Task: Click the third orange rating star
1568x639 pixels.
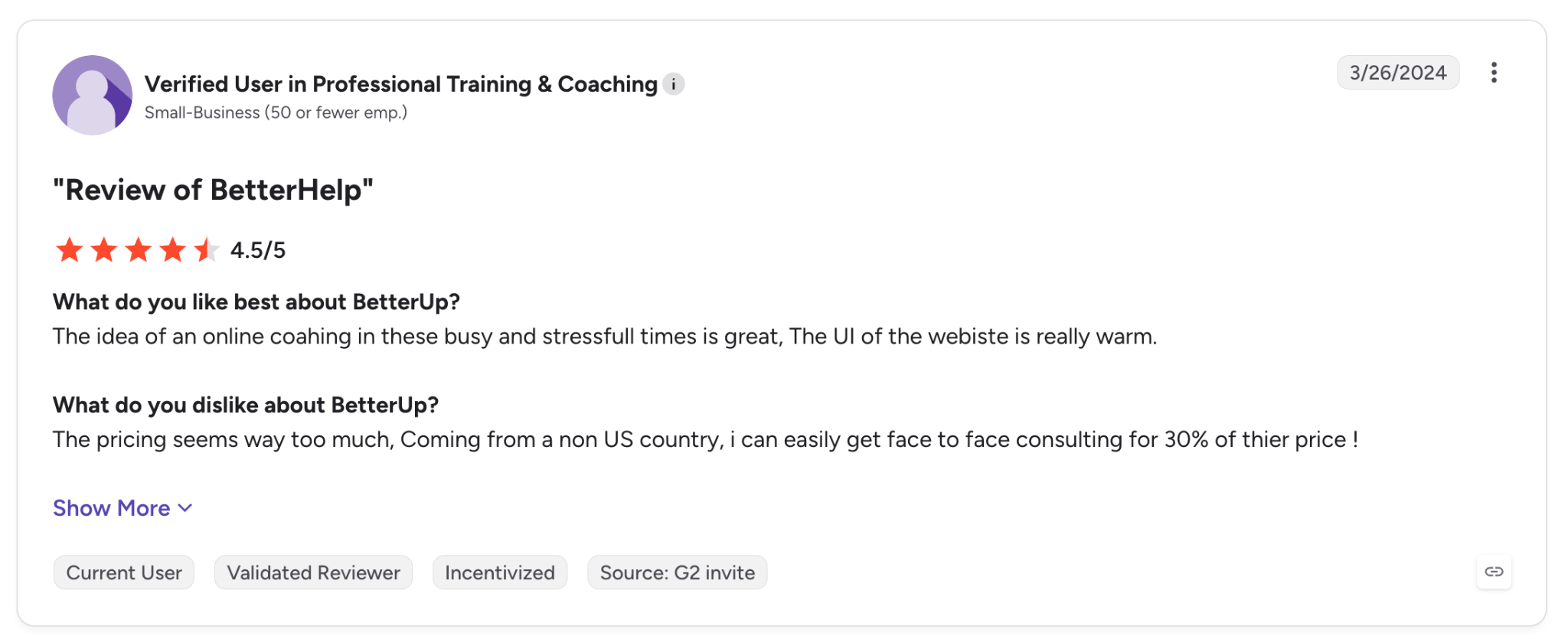Action: pos(139,249)
